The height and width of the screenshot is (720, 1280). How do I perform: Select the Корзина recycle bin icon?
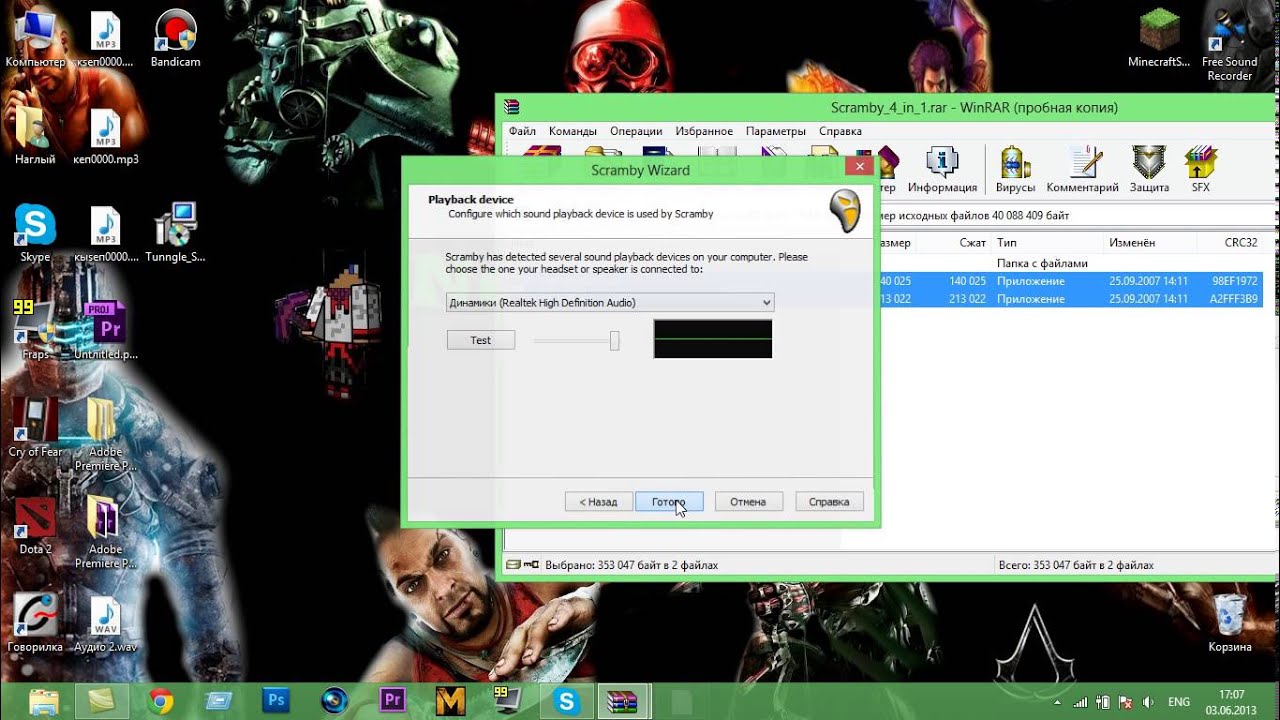point(1229,624)
